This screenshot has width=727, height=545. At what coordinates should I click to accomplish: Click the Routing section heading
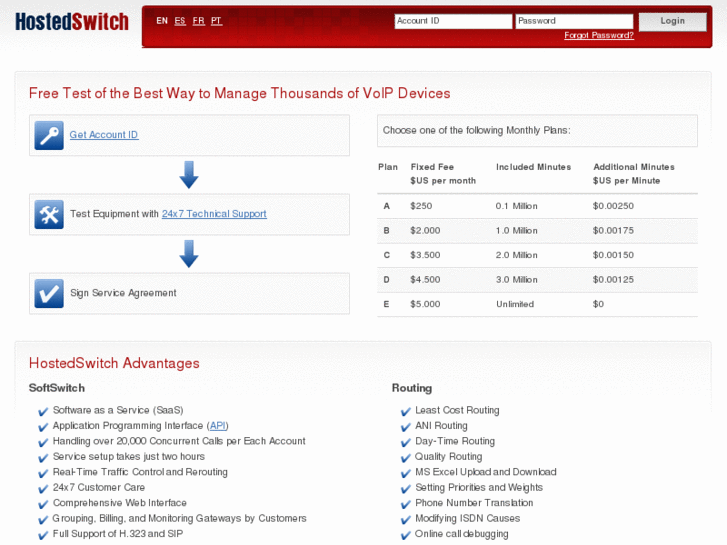pos(412,388)
